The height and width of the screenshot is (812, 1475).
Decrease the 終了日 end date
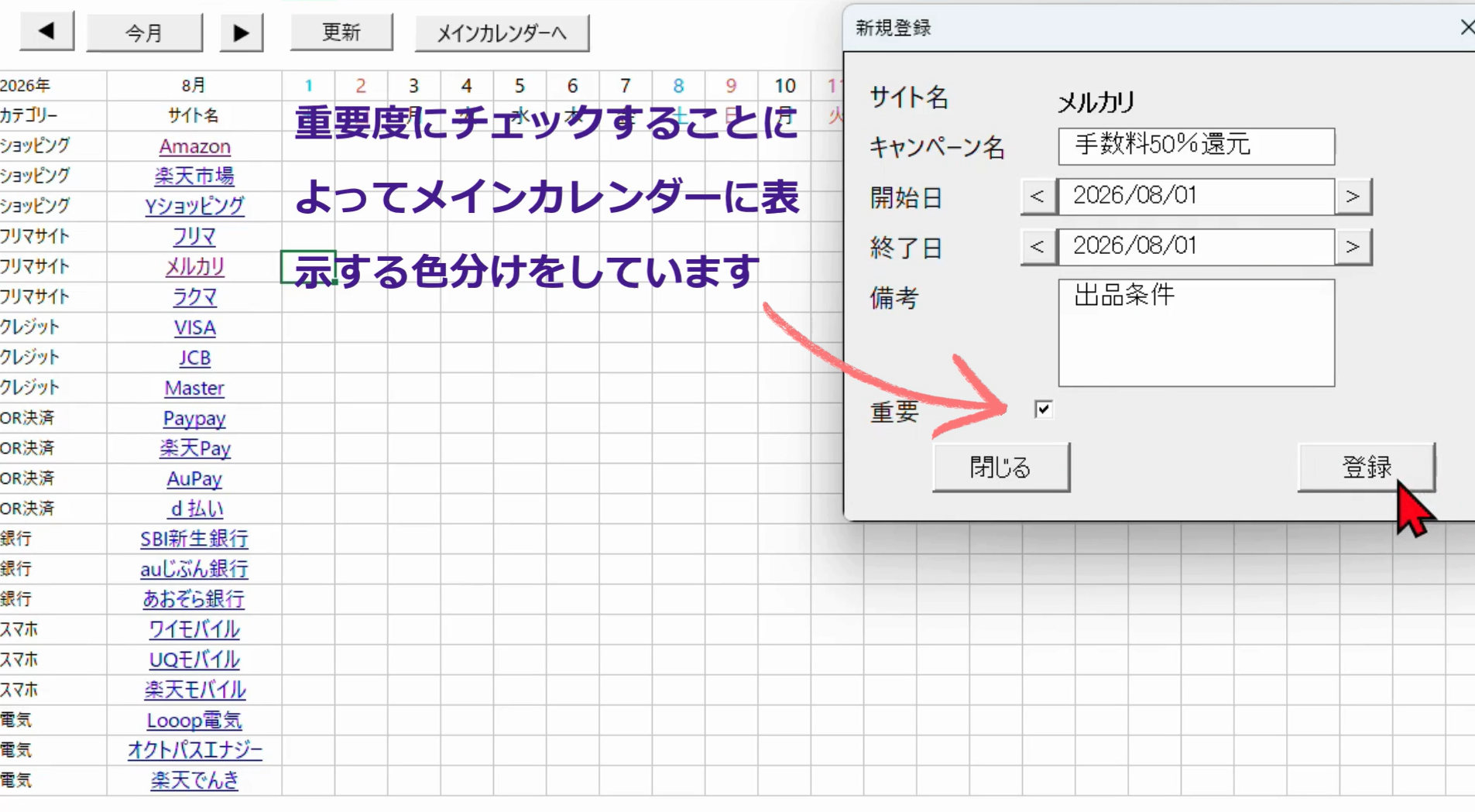tap(1038, 247)
